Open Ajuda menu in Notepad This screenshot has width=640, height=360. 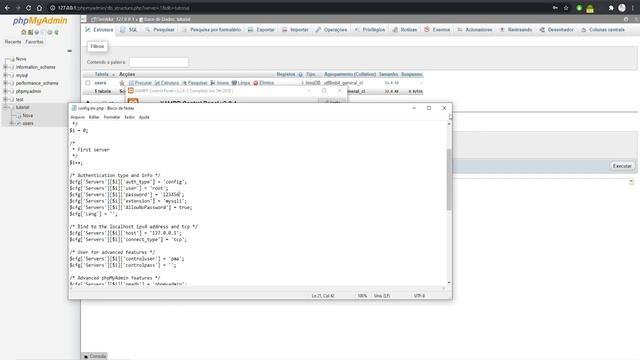[x=144, y=117]
